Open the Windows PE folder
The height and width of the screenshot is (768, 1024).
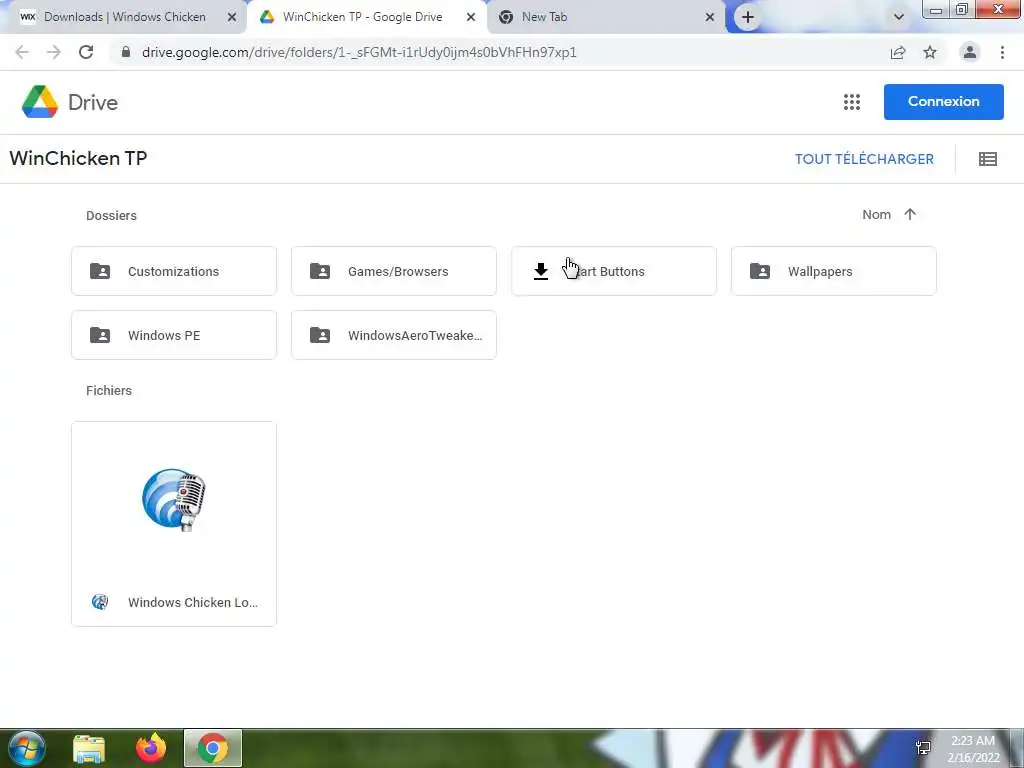point(174,335)
